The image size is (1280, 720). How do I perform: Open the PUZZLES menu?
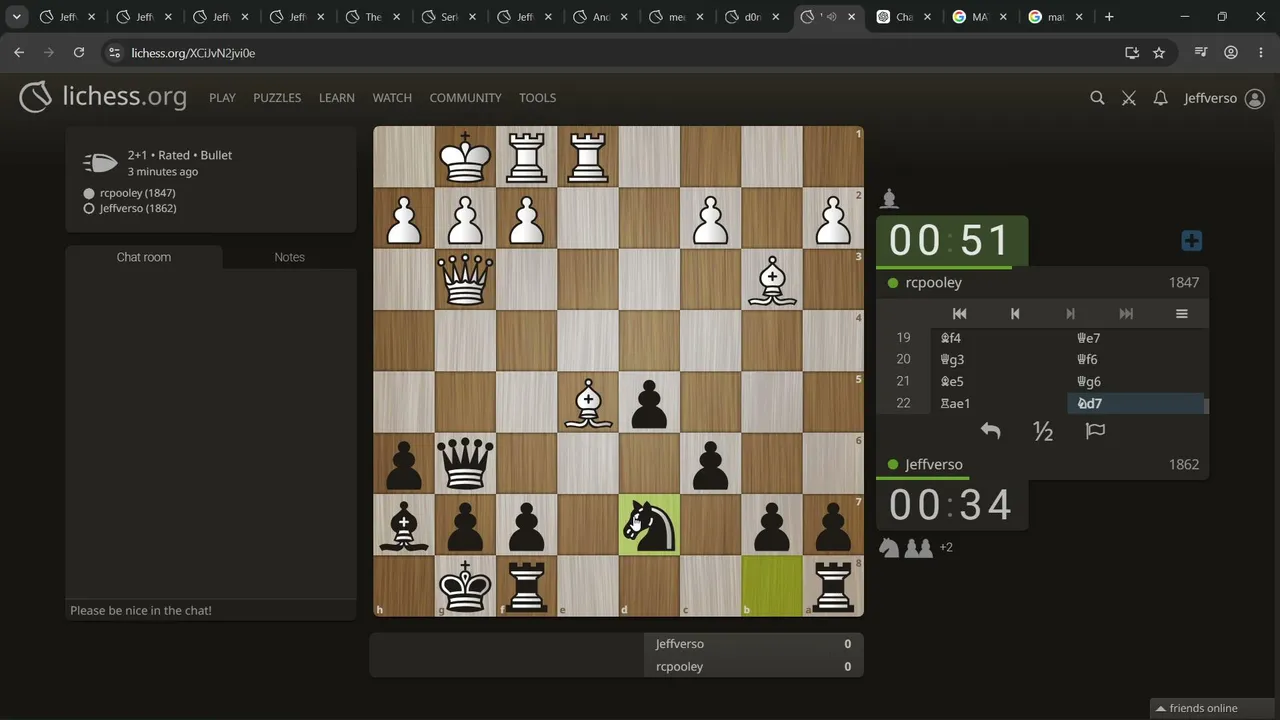277,98
